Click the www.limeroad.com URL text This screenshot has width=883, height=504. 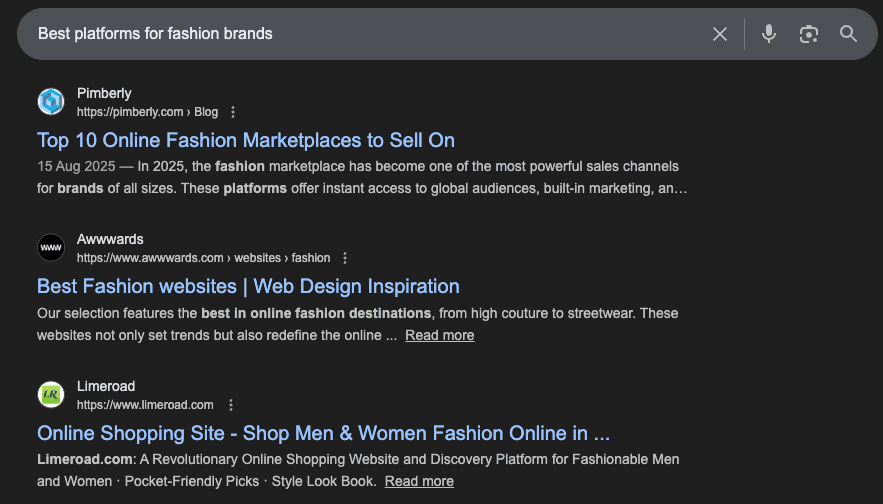[145, 405]
